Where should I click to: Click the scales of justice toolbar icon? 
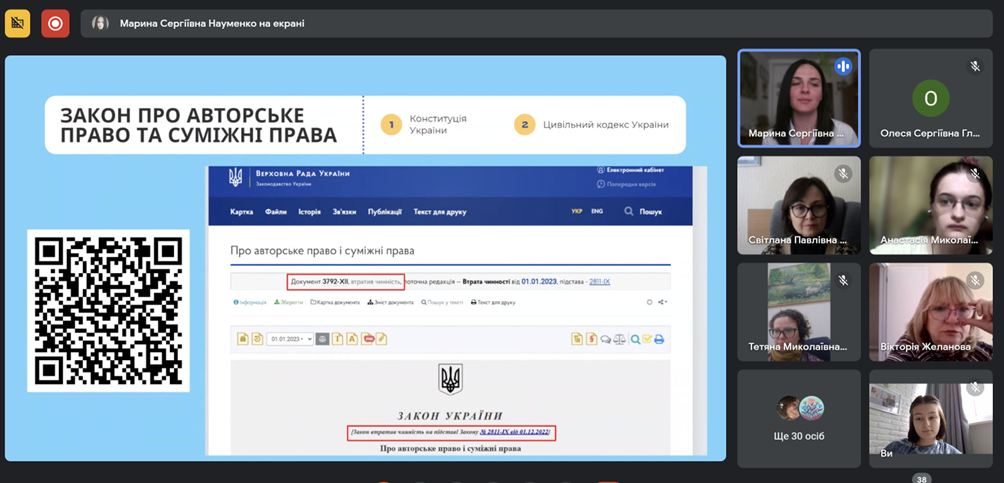620,339
